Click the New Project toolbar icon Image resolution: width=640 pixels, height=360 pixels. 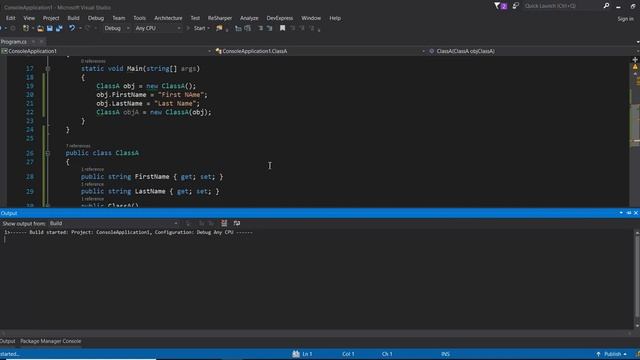(x=26, y=28)
